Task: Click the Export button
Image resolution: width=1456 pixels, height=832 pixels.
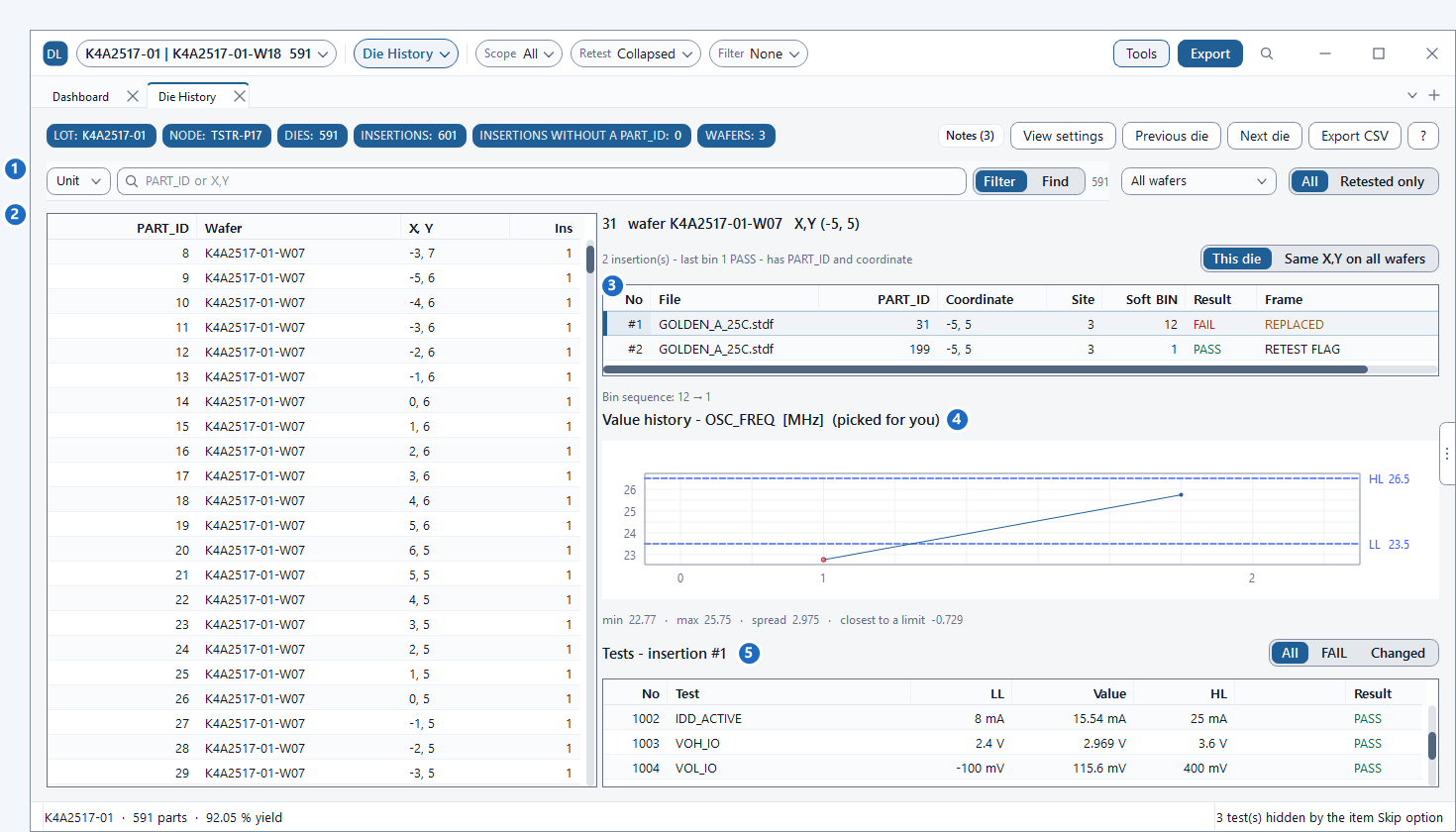Action: 1210,53
